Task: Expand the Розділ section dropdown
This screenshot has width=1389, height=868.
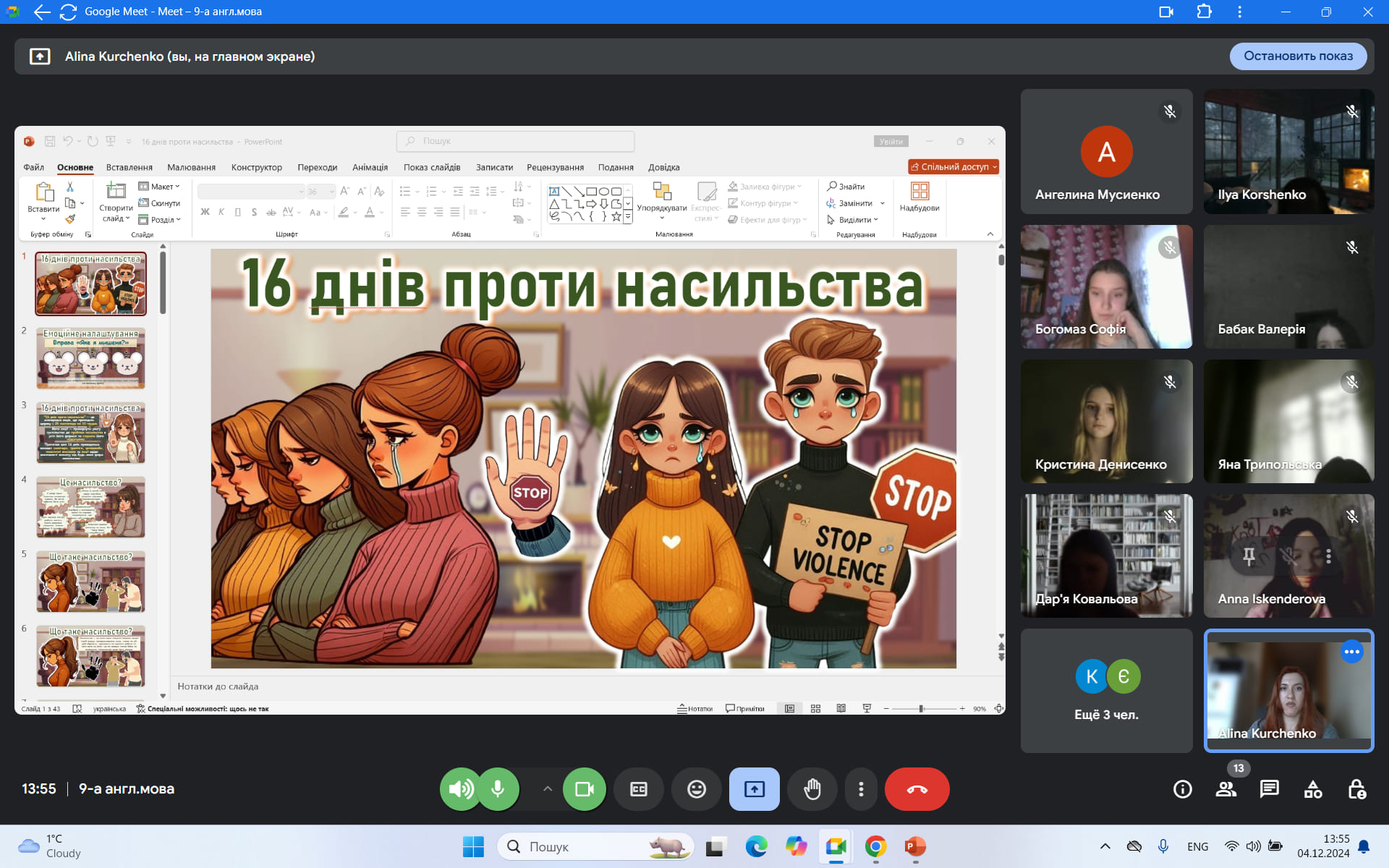Action: [160, 220]
